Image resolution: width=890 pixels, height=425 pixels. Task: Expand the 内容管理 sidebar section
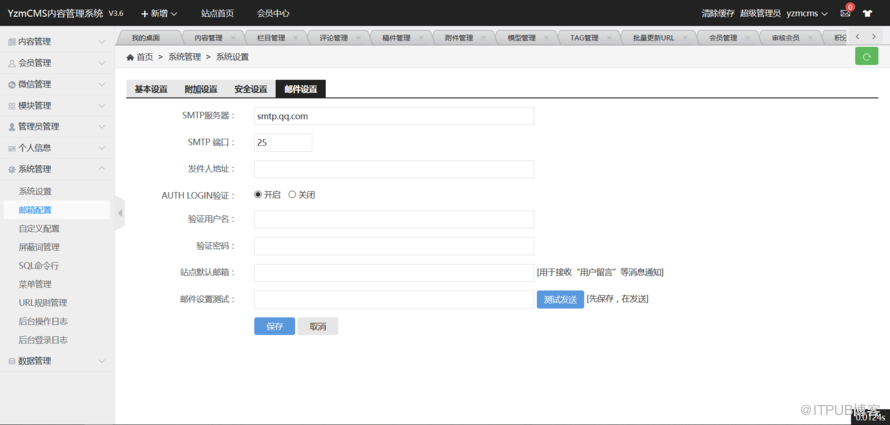102,42
